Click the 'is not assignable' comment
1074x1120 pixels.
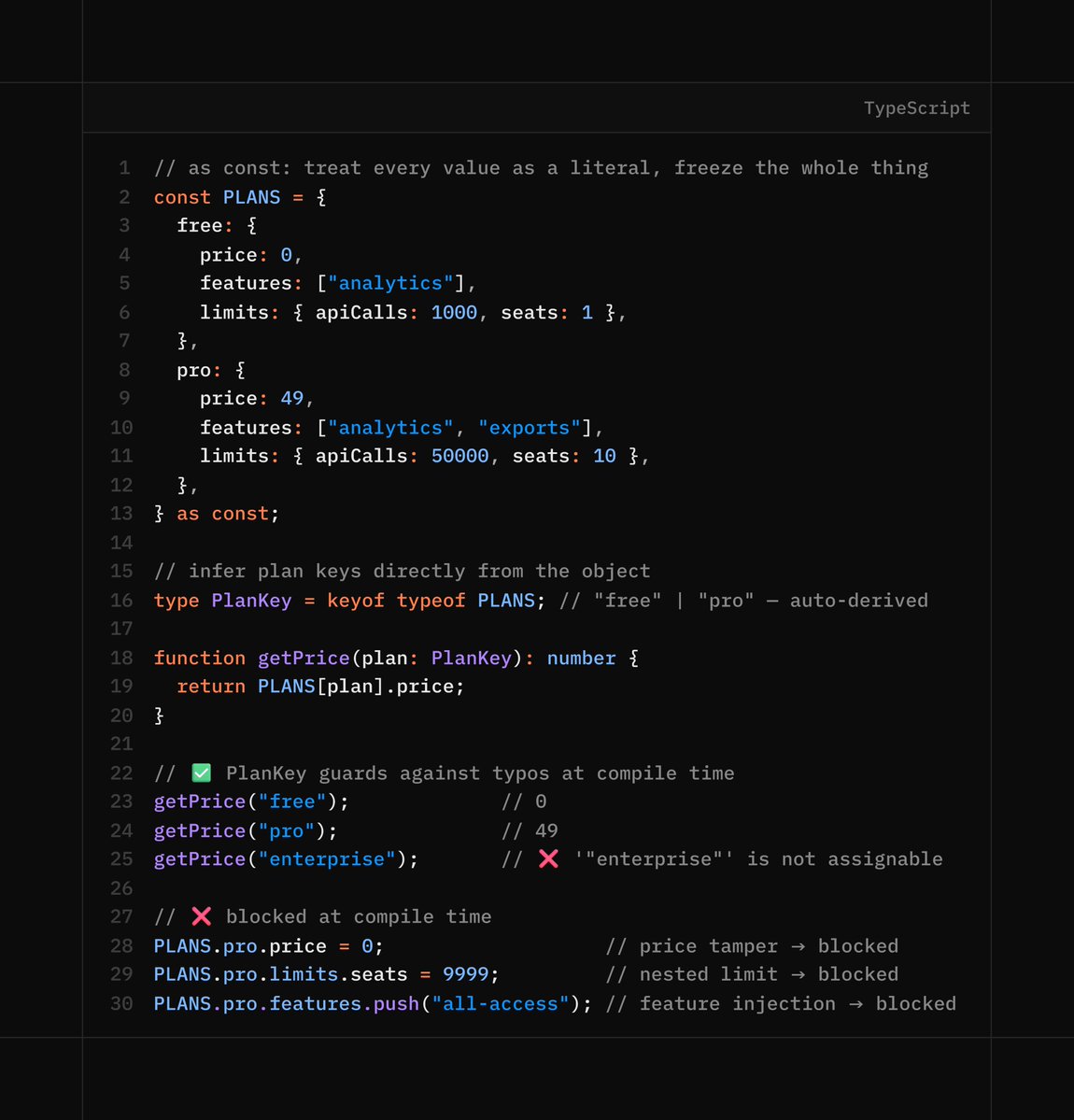(x=845, y=859)
